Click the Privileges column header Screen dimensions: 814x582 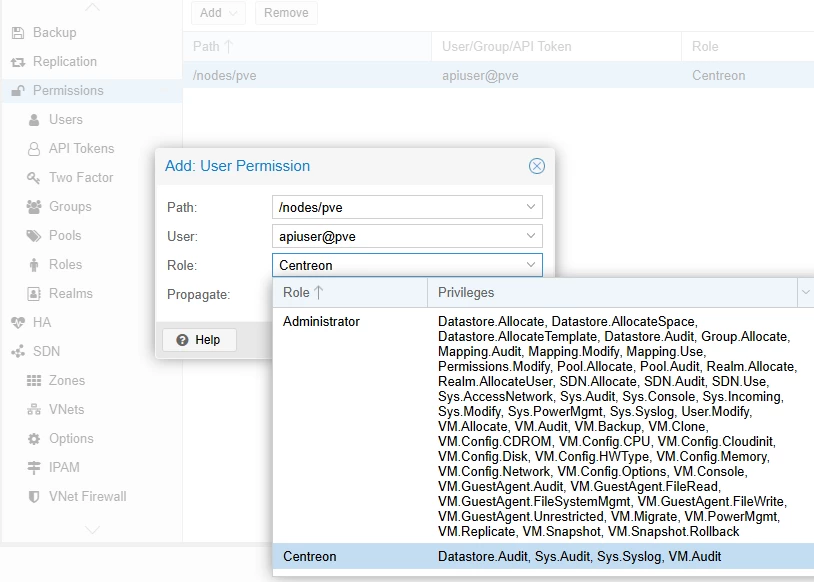point(613,293)
